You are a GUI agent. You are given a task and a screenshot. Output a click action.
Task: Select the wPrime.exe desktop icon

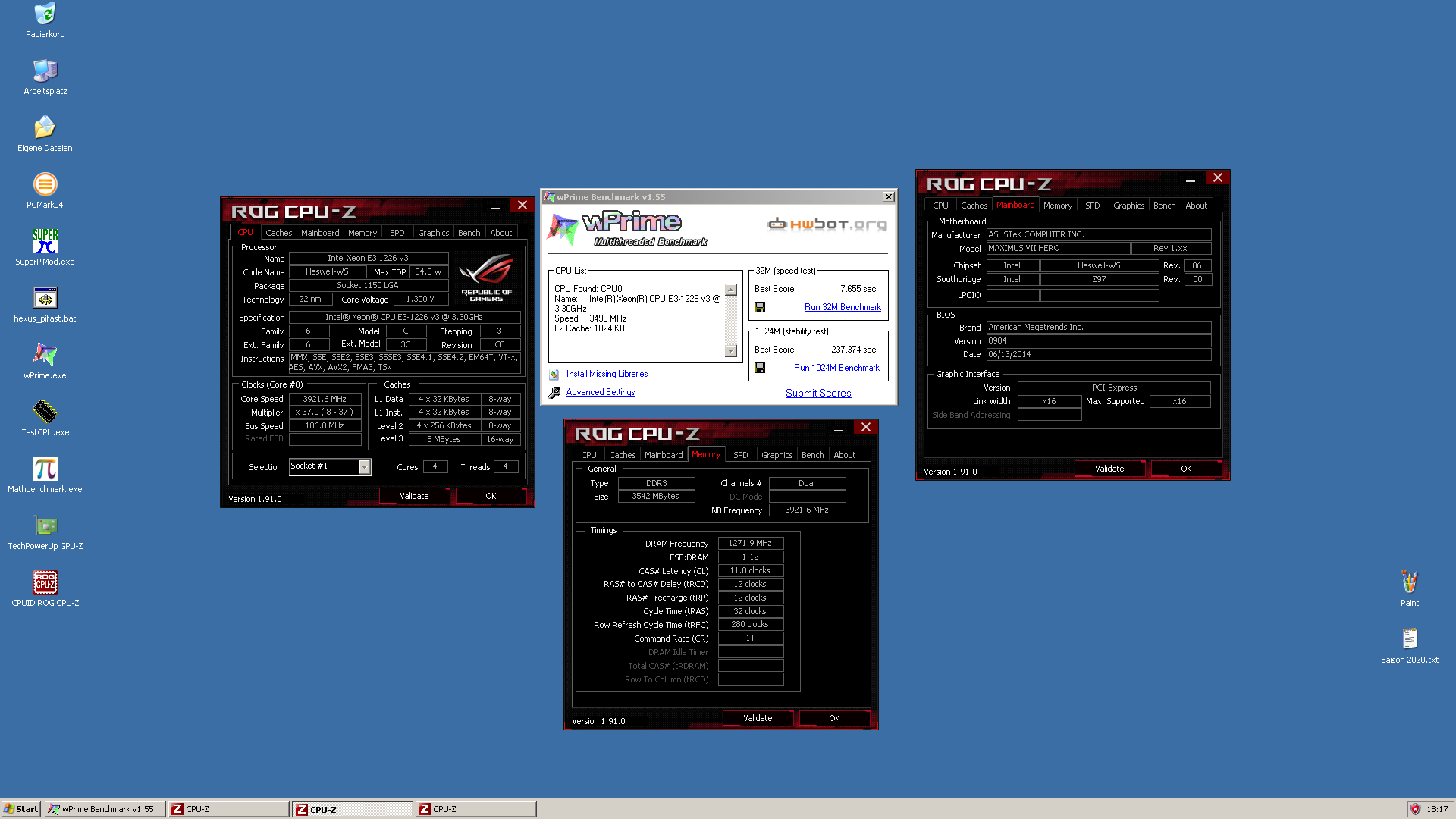tap(45, 355)
